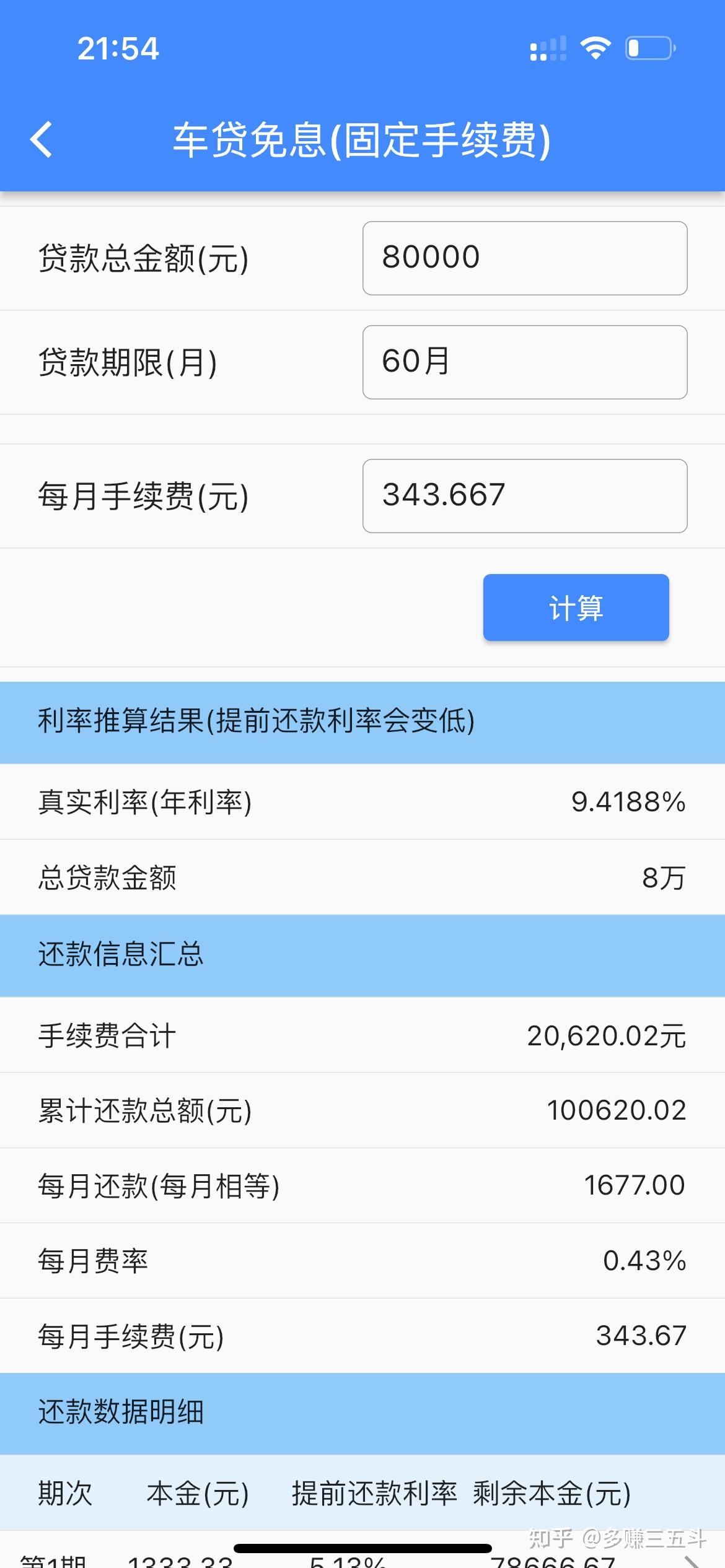Select the 车贷免息(固定手续费) title
725x1568 pixels.
362,141
